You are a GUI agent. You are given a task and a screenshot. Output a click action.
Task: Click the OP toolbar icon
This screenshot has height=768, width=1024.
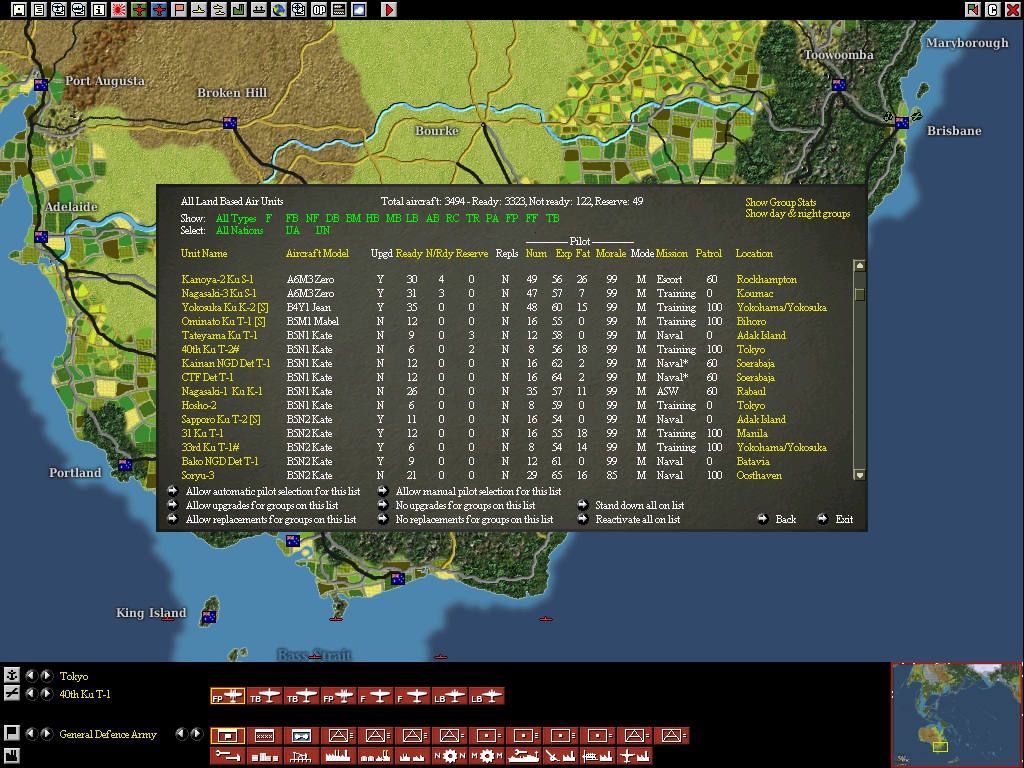click(x=319, y=9)
